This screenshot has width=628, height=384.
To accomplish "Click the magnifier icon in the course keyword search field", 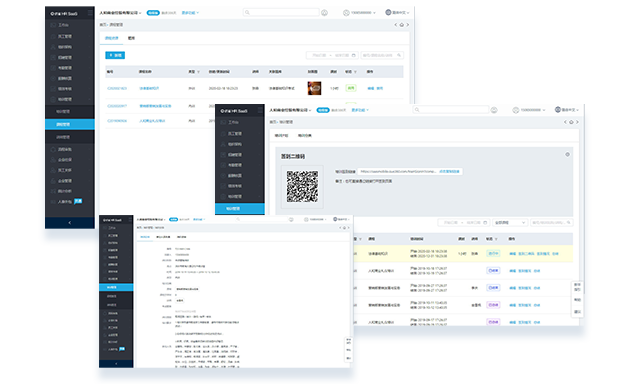I will [399, 55].
